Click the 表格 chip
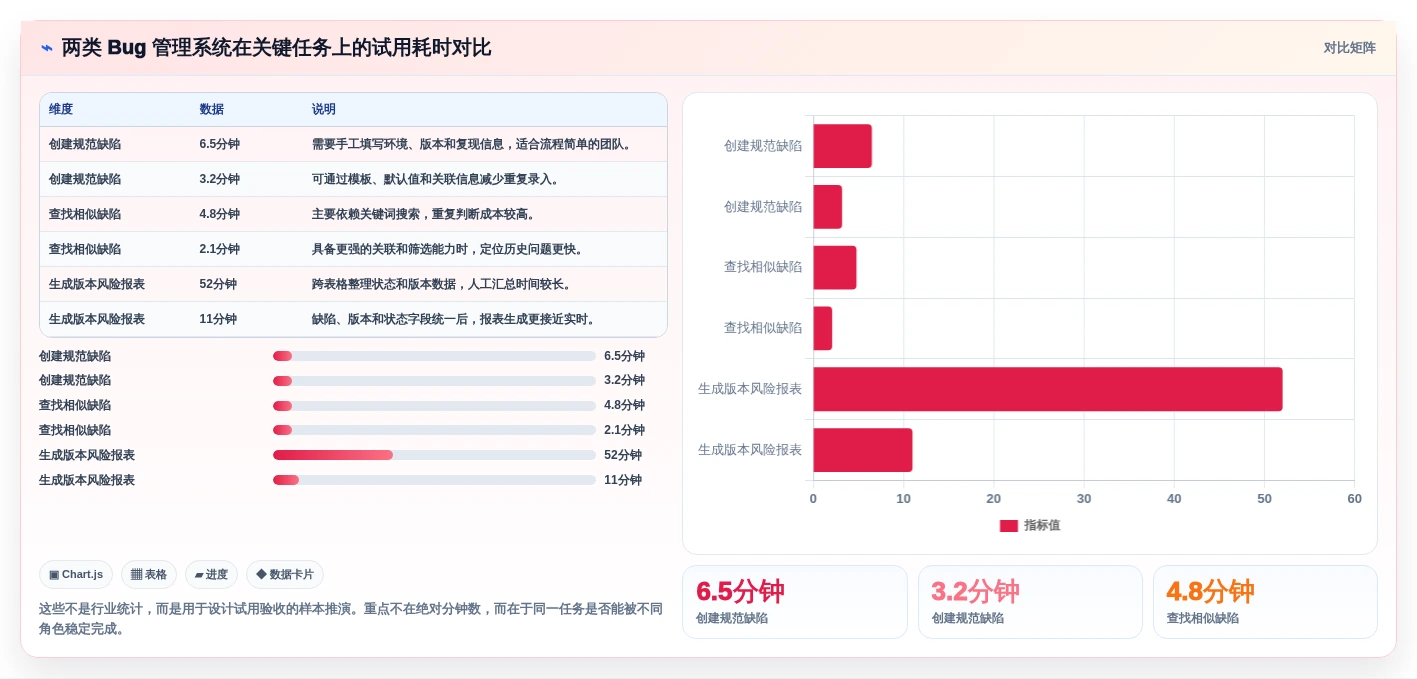 point(149,574)
